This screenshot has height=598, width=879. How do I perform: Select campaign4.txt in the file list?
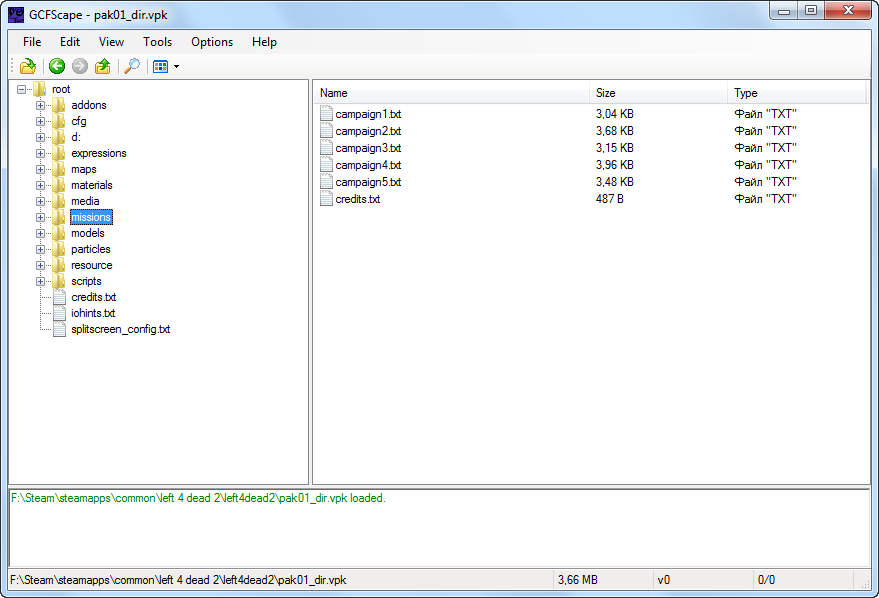(x=368, y=165)
